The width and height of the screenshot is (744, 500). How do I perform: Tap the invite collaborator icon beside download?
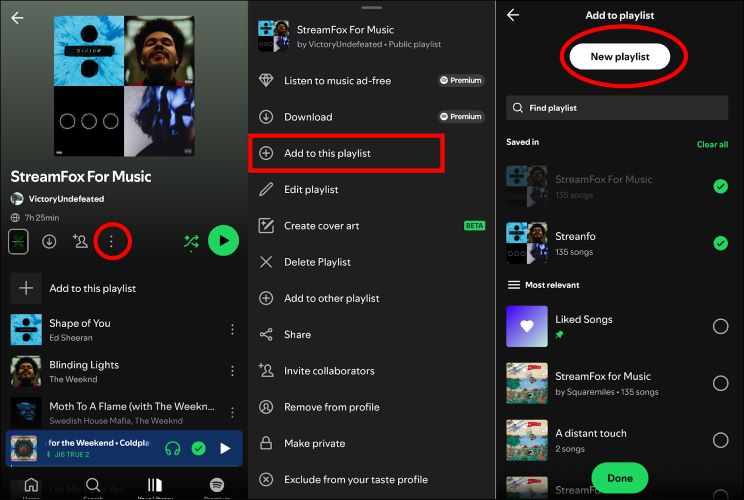tap(80, 241)
